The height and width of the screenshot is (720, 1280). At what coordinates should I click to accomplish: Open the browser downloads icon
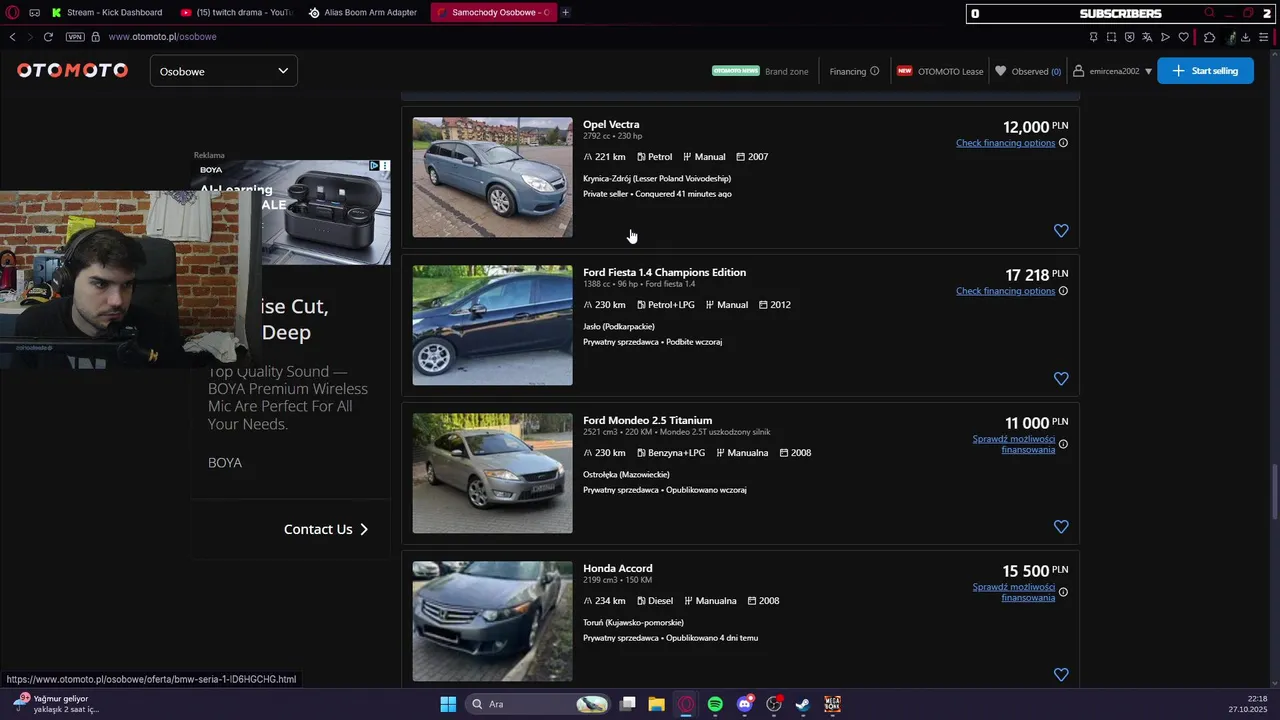[x=1245, y=37]
